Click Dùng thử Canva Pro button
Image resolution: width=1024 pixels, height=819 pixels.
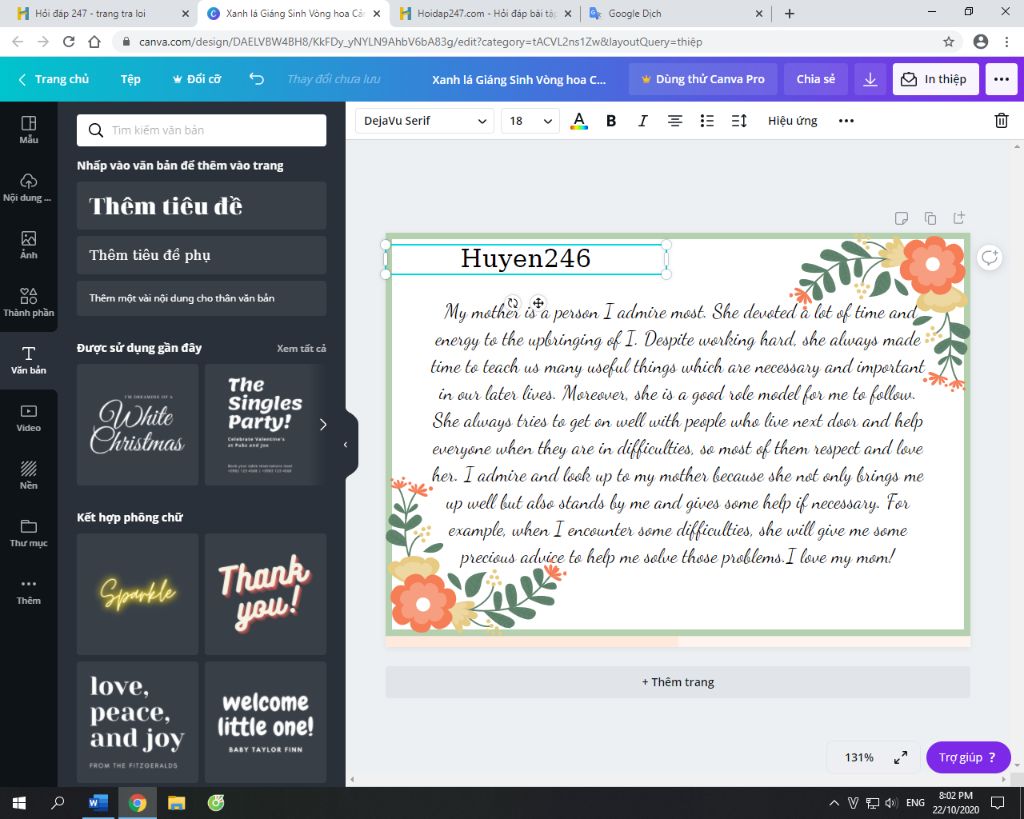[x=703, y=79]
